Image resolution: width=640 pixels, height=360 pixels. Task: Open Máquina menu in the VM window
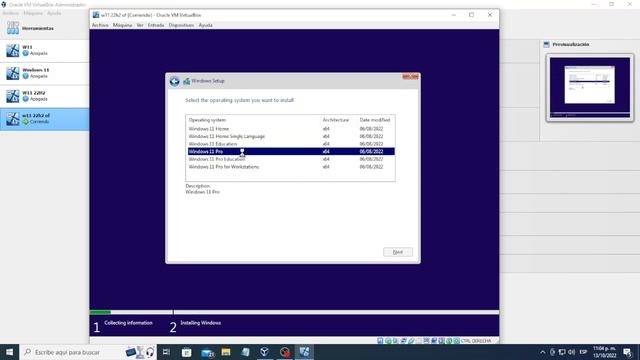click(122, 25)
